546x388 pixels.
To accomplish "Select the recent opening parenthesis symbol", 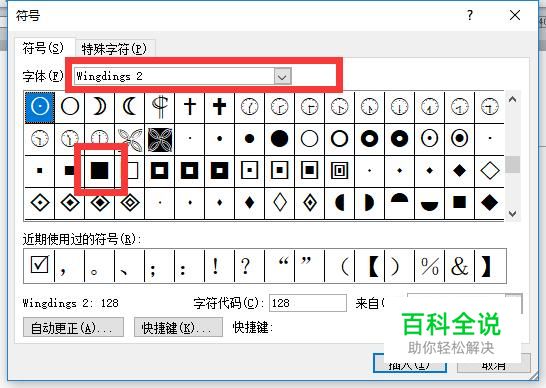I will pos(340,266).
